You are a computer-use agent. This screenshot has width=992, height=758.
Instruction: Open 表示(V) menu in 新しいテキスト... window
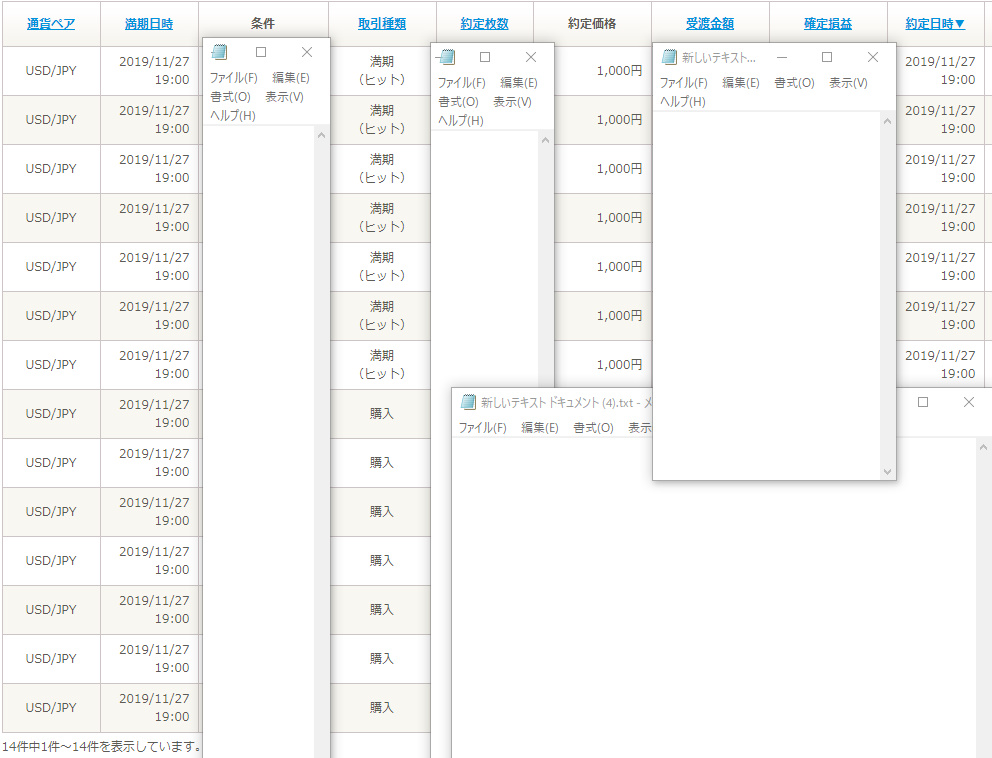pos(848,83)
